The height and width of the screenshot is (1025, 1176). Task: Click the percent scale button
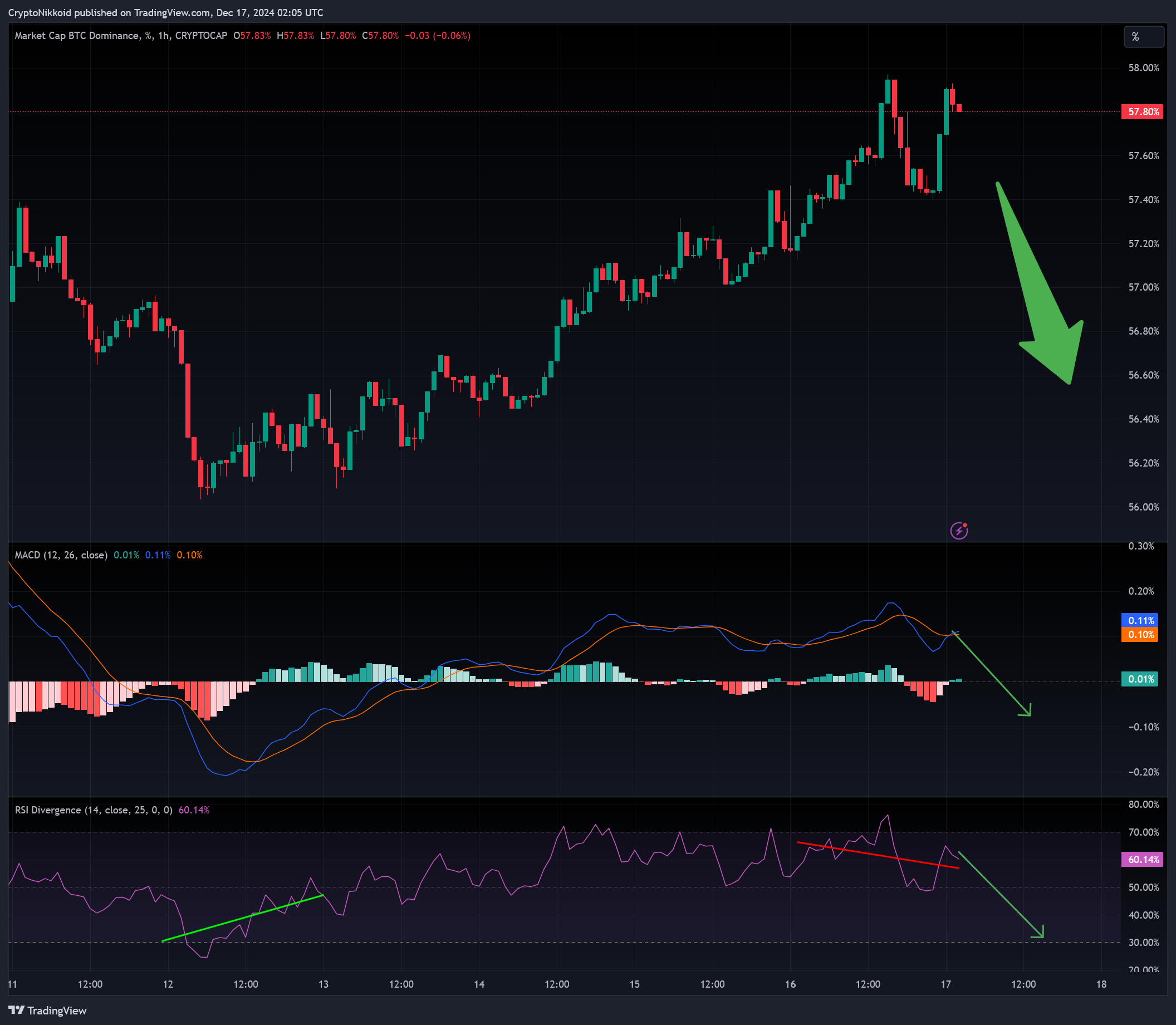click(x=1143, y=37)
